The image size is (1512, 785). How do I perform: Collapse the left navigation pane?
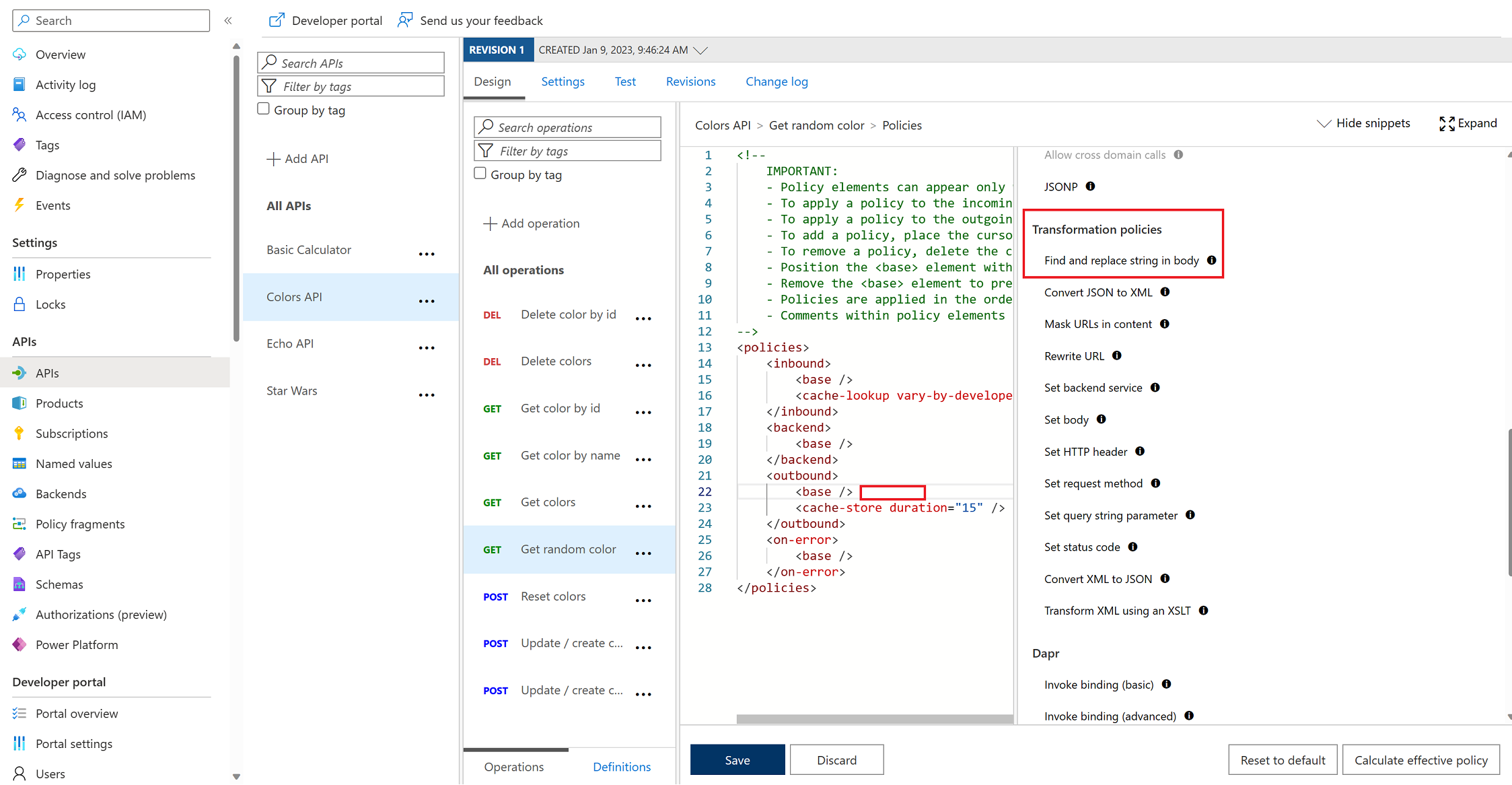tap(228, 20)
